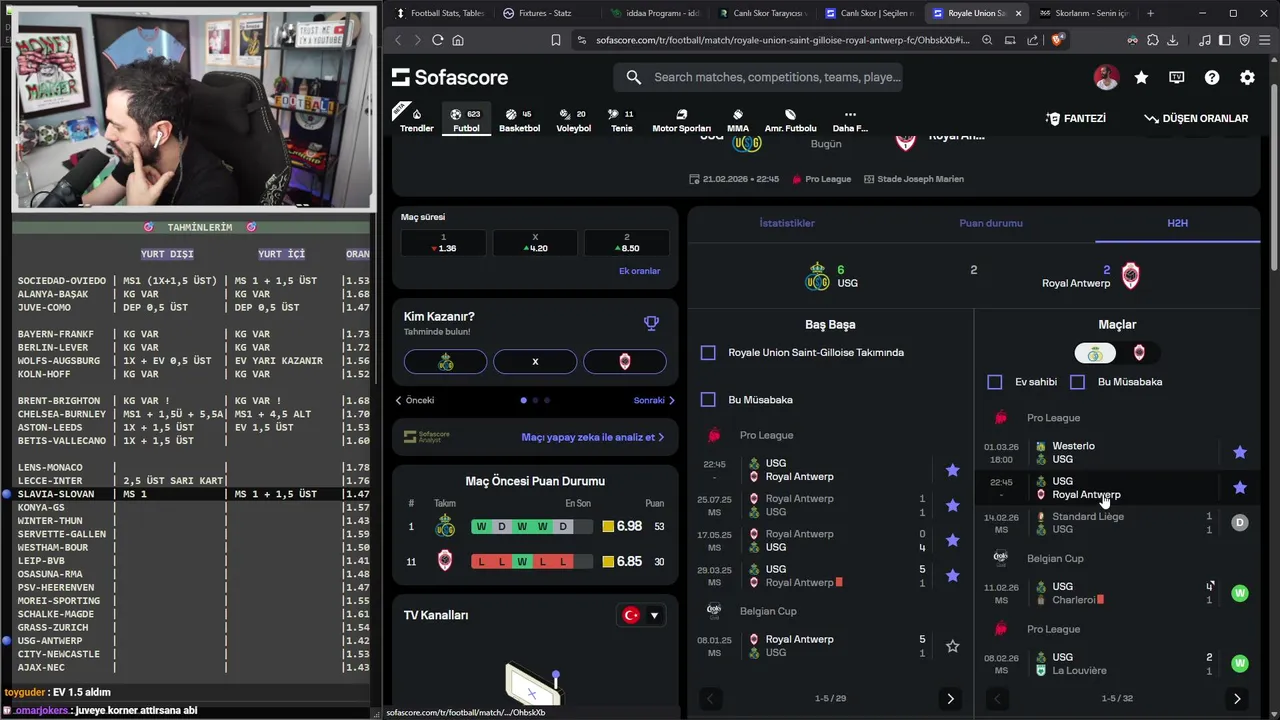Open Brave Shields lion icon
The height and width of the screenshot is (720, 1280).
click(1058, 40)
